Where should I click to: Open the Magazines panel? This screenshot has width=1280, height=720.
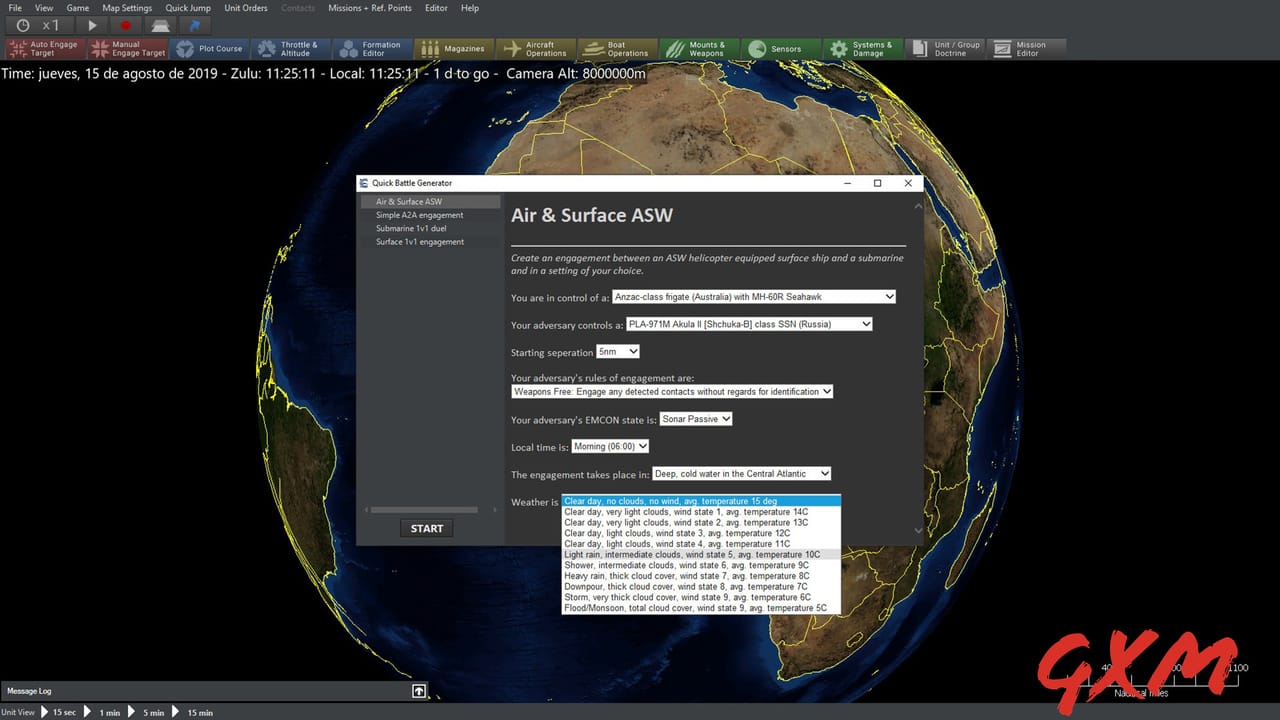pos(453,47)
